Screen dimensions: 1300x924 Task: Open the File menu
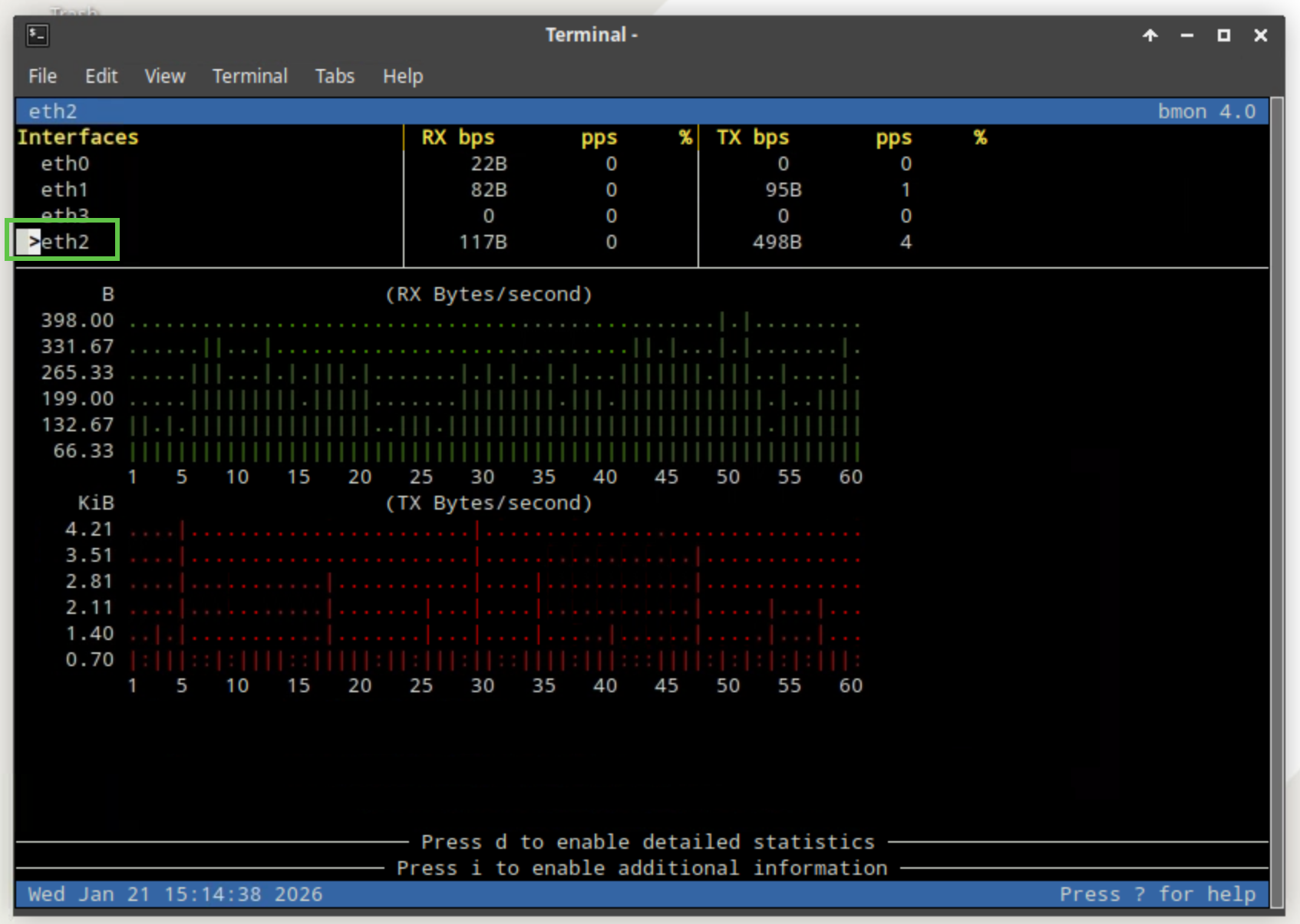coord(42,76)
